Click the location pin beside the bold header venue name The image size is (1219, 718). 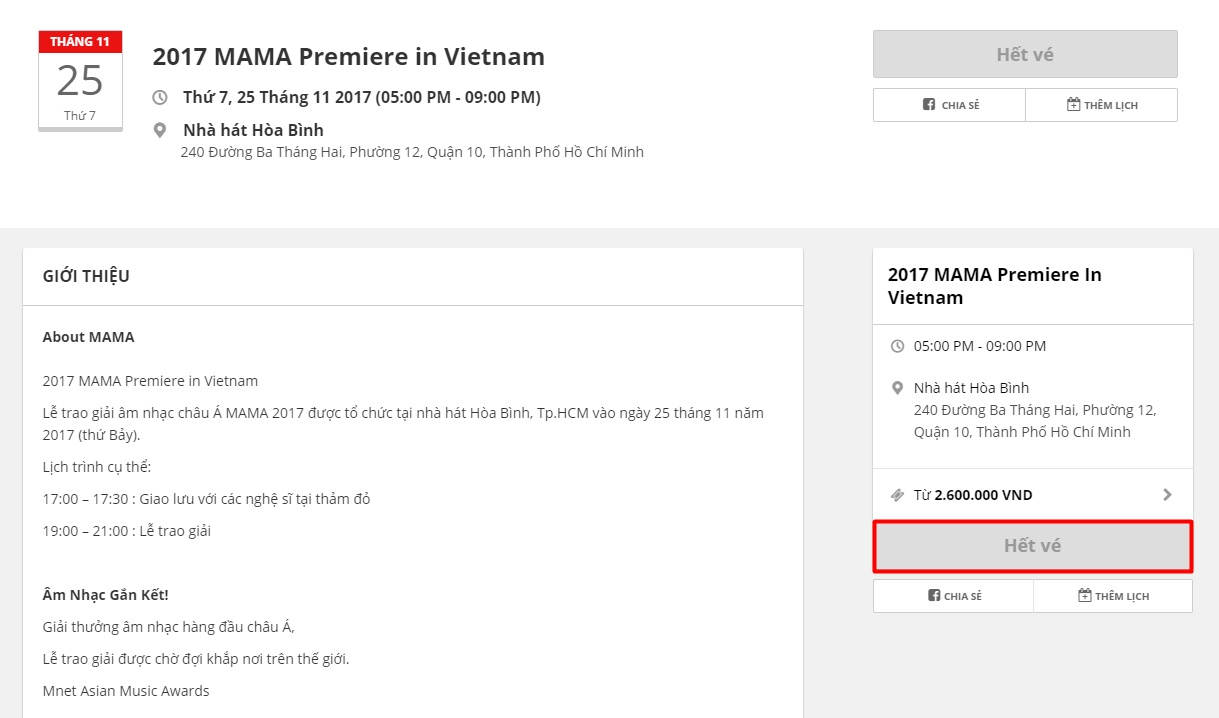click(160, 131)
